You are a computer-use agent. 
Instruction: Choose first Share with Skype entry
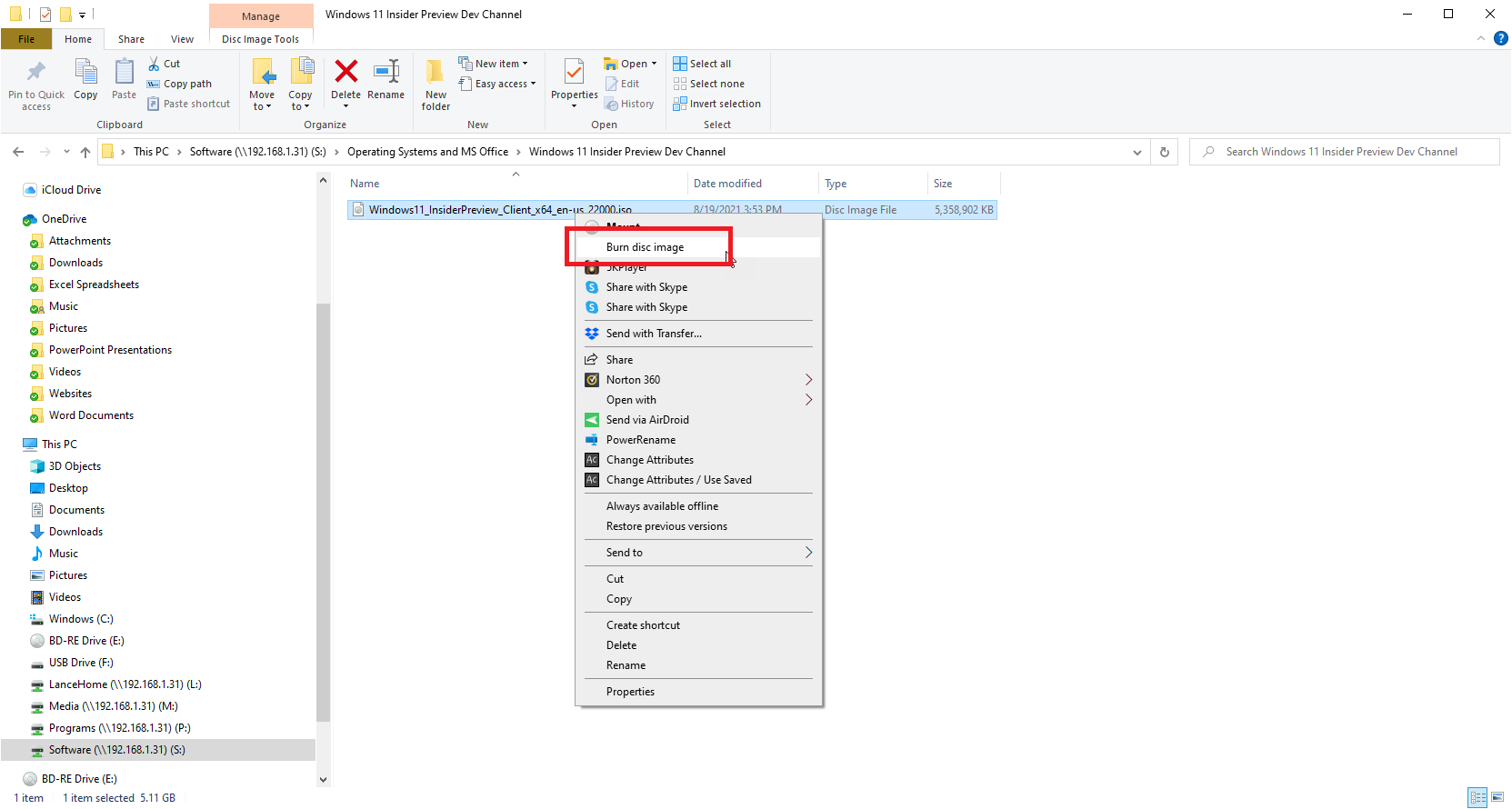[698, 287]
